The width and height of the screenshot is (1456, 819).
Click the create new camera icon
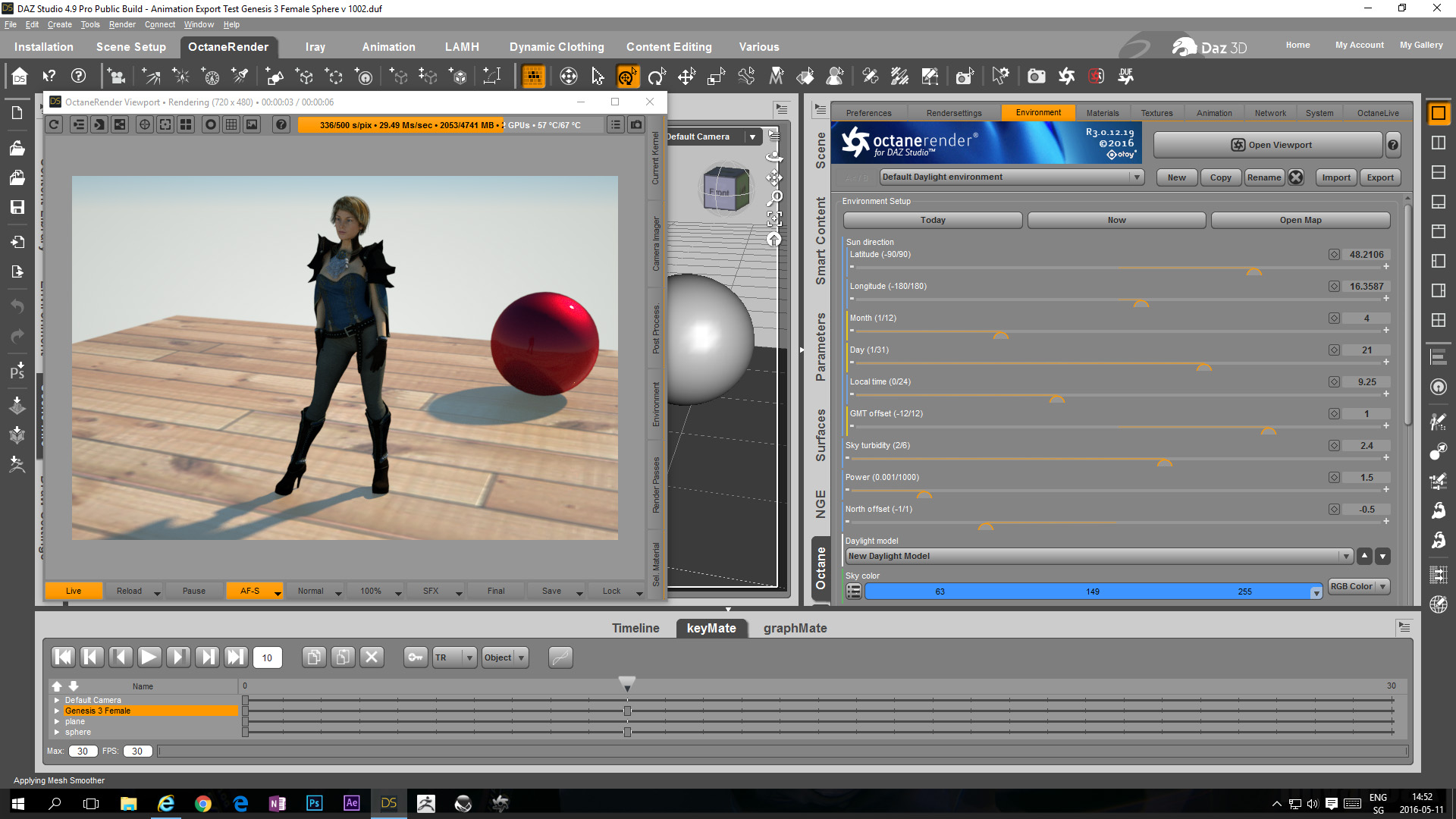pyautogui.click(x=117, y=77)
